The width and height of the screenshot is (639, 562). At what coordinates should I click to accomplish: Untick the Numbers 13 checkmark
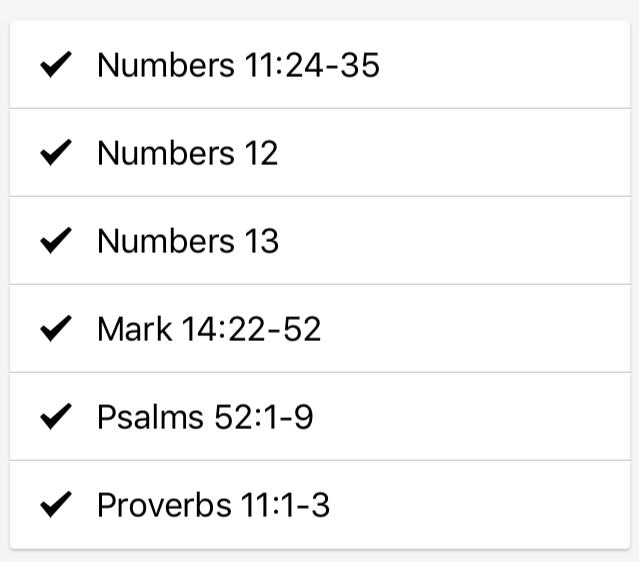pyautogui.click(x=55, y=241)
